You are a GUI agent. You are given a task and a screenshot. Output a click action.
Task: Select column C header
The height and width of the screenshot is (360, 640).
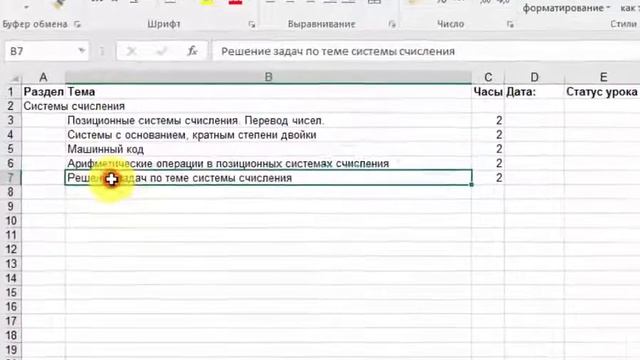point(488,77)
